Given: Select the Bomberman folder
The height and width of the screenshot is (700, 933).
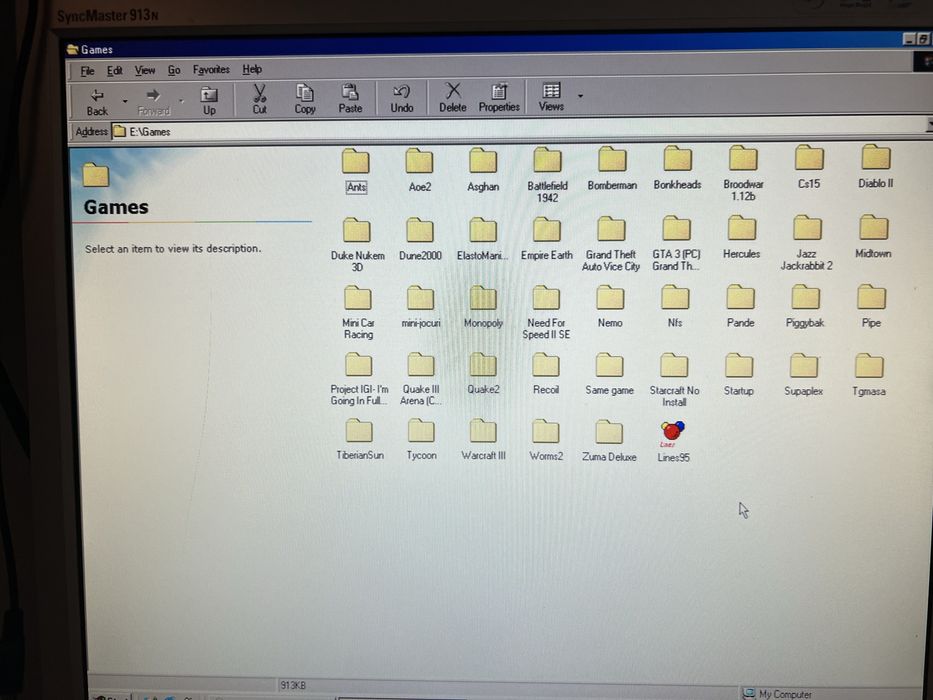Looking at the screenshot, I should pyautogui.click(x=612, y=169).
